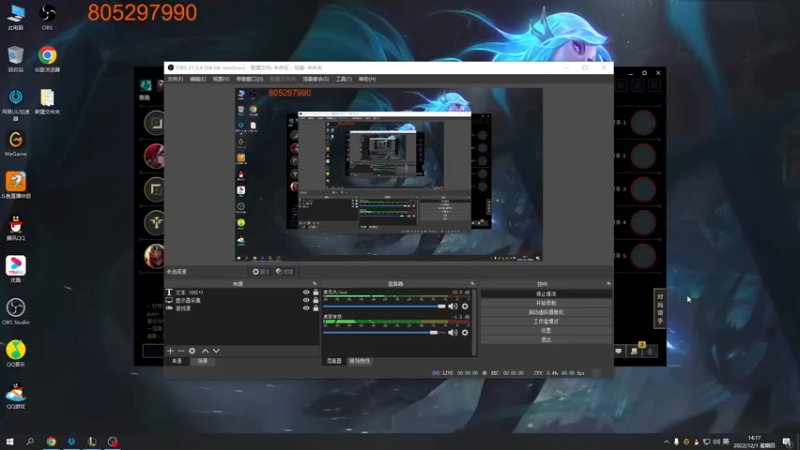
Task: Click the OBS preview canvas
Action: [x=389, y=174]
